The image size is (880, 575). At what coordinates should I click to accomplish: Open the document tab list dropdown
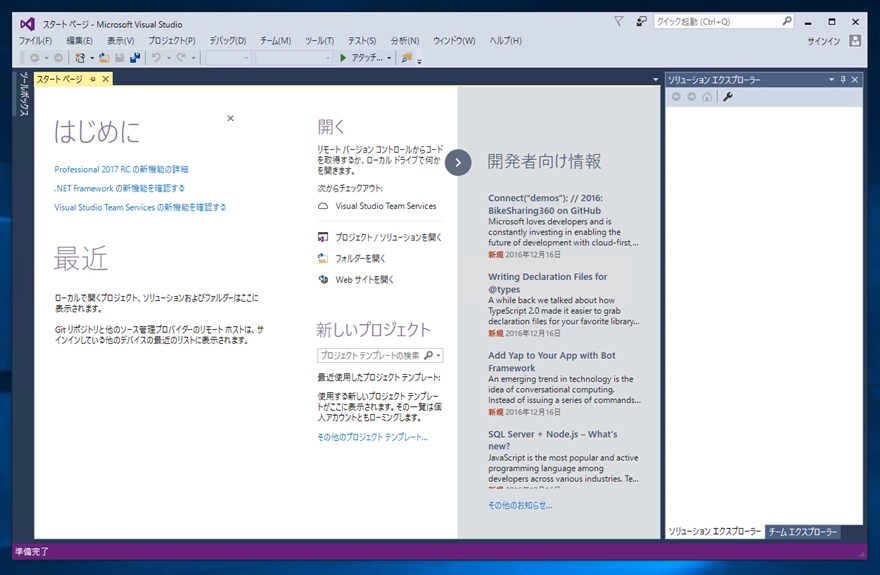(656, 80)
